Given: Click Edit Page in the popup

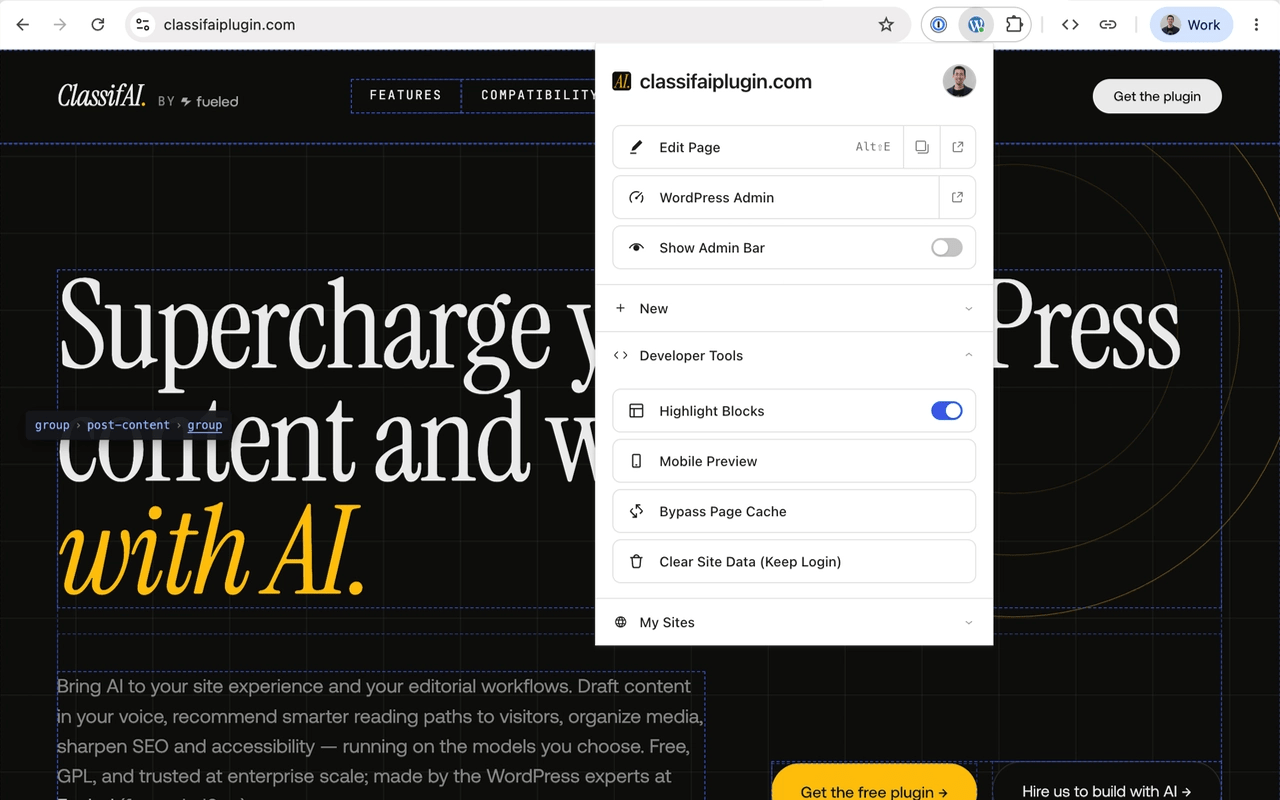Looking at the screenshot, I should (757, 147).
